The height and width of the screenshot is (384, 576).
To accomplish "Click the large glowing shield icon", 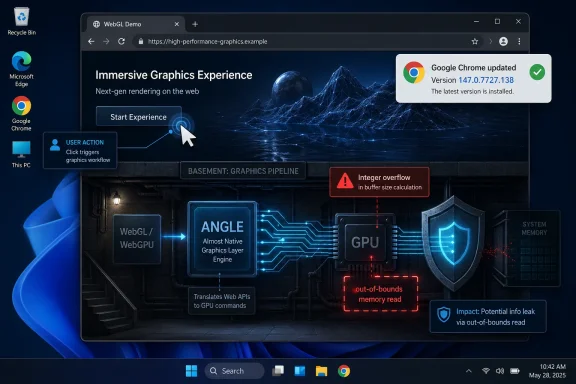I will (x=454, y=243).
